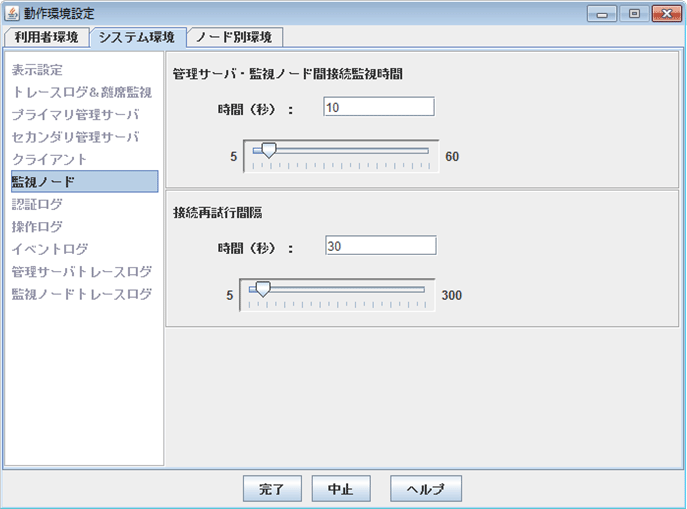Screen dimensions: 687x509
Task: Open help with ヘルプ button
Action: click(426, 488)
